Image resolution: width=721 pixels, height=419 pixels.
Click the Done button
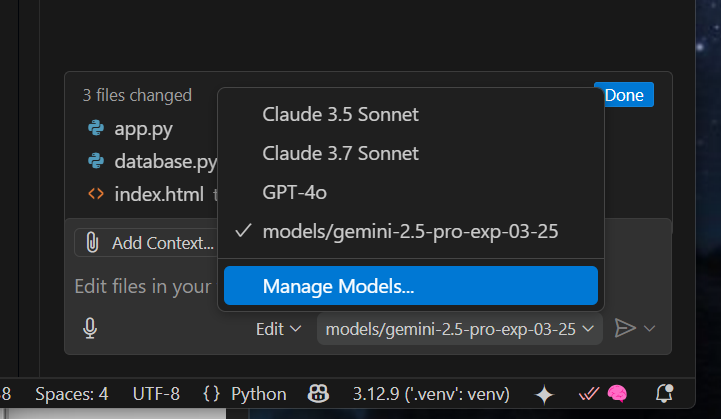point(624,95)
